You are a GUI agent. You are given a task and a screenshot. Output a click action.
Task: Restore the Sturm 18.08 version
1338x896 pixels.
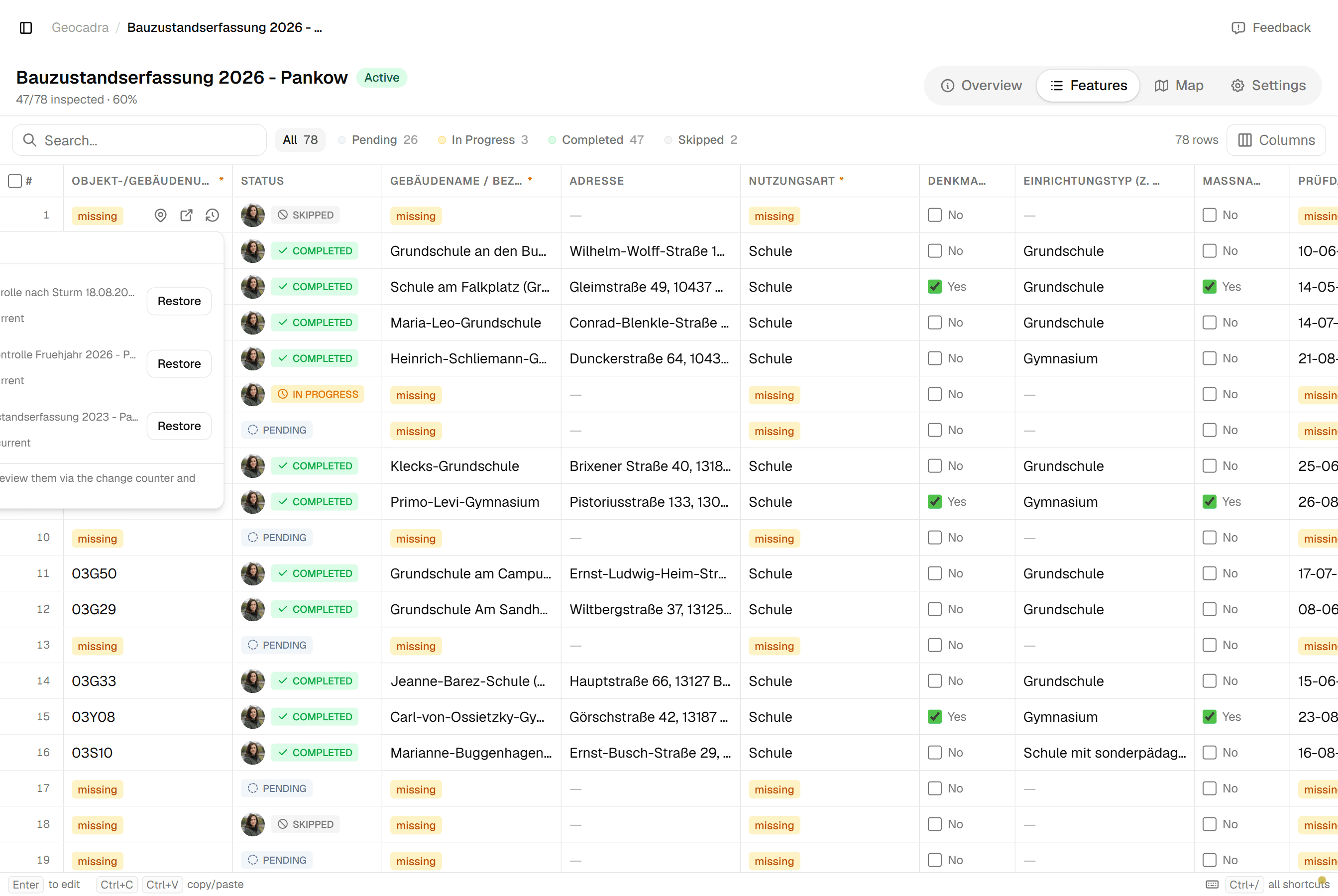click(x=179, y=301)
